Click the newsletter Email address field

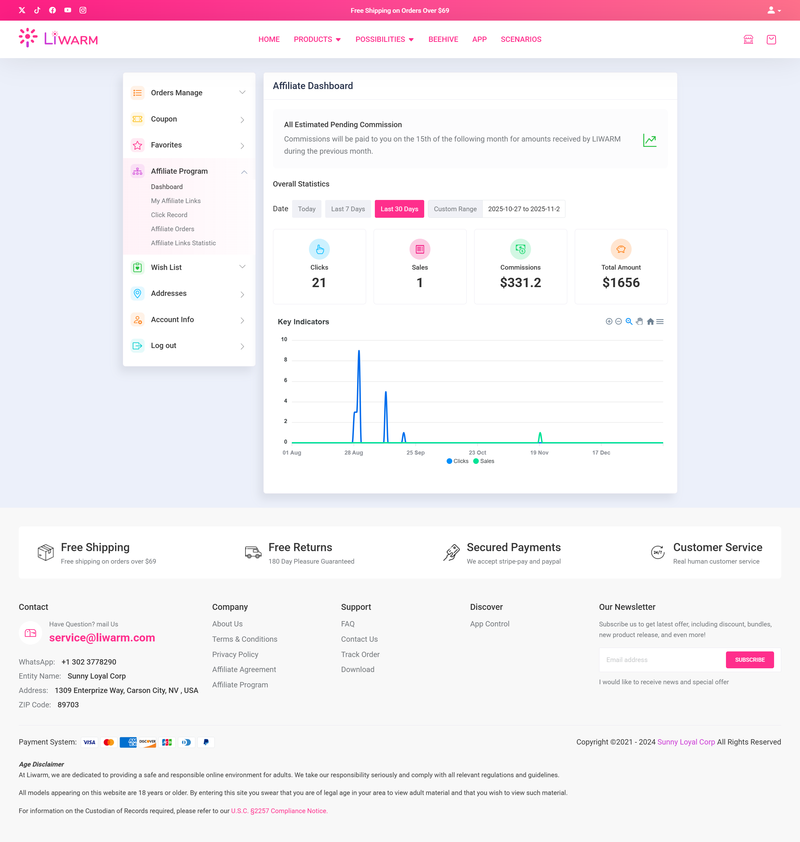(663, 660)
